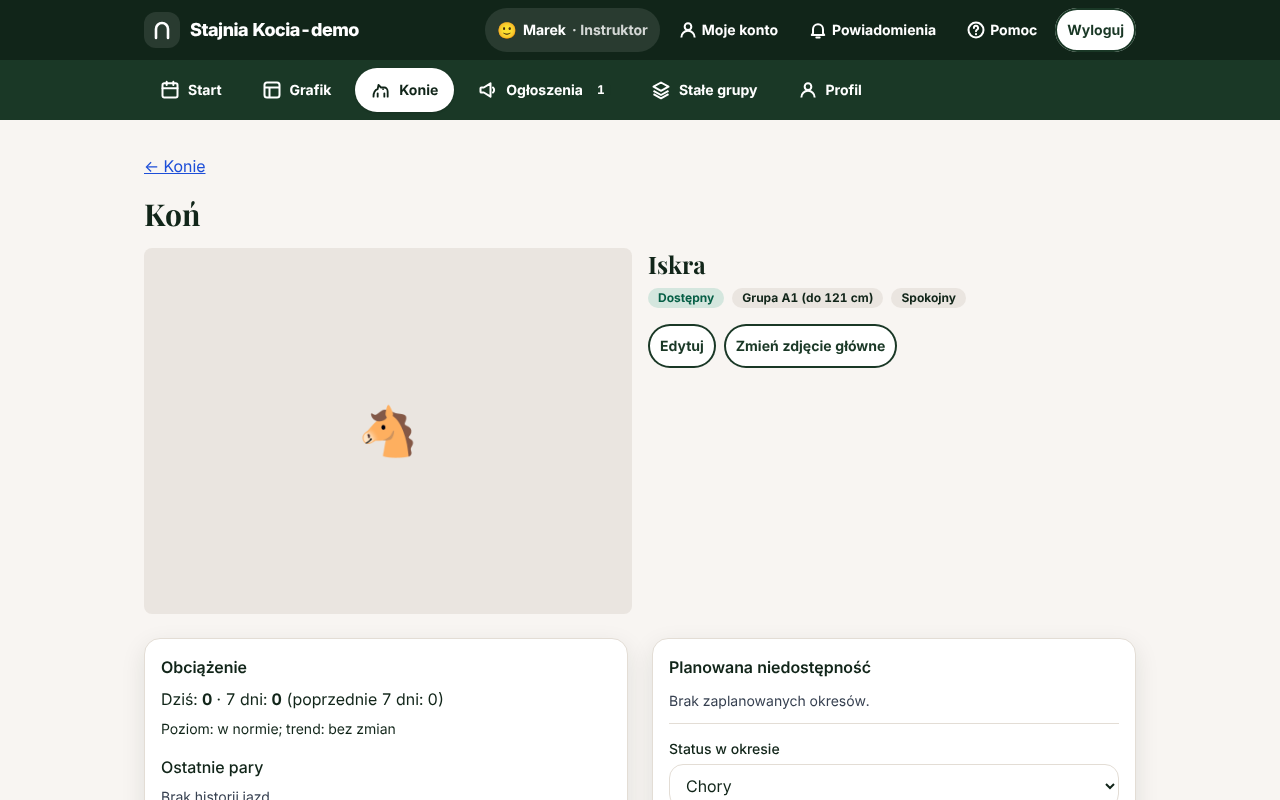Click the Wyloguj button
This screenshot has width=1280, height=800.
[x=1095, y=30]
